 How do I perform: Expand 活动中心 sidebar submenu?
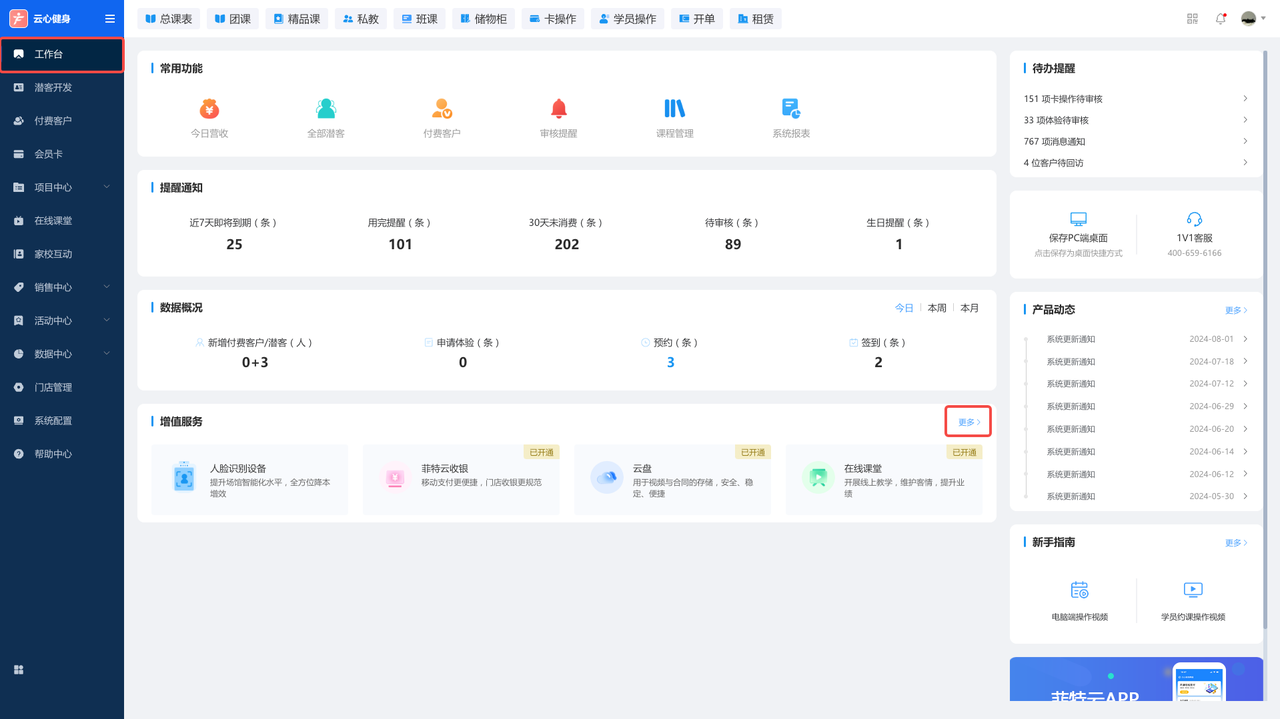[107, 321]
